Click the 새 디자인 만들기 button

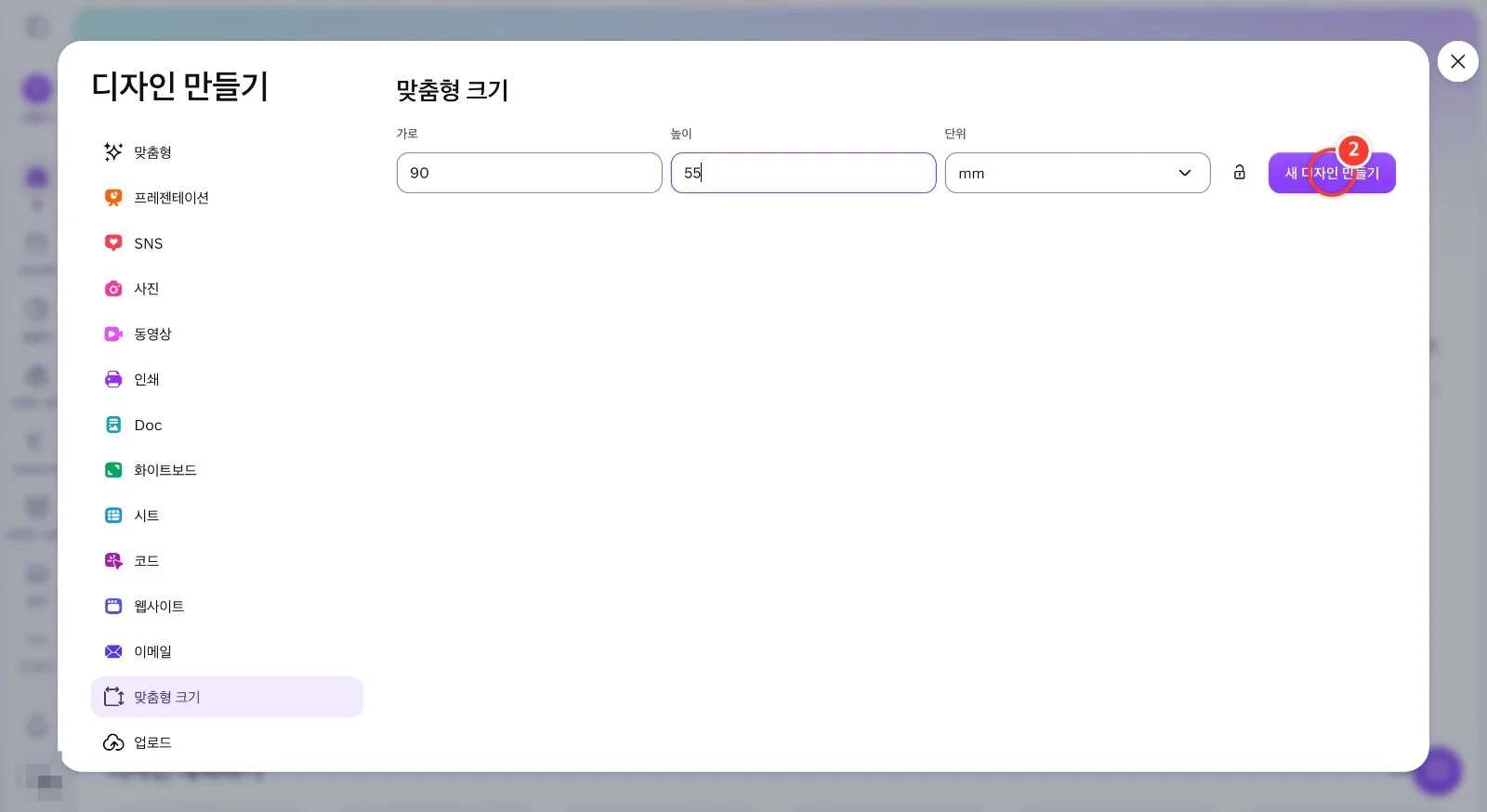1332,173
